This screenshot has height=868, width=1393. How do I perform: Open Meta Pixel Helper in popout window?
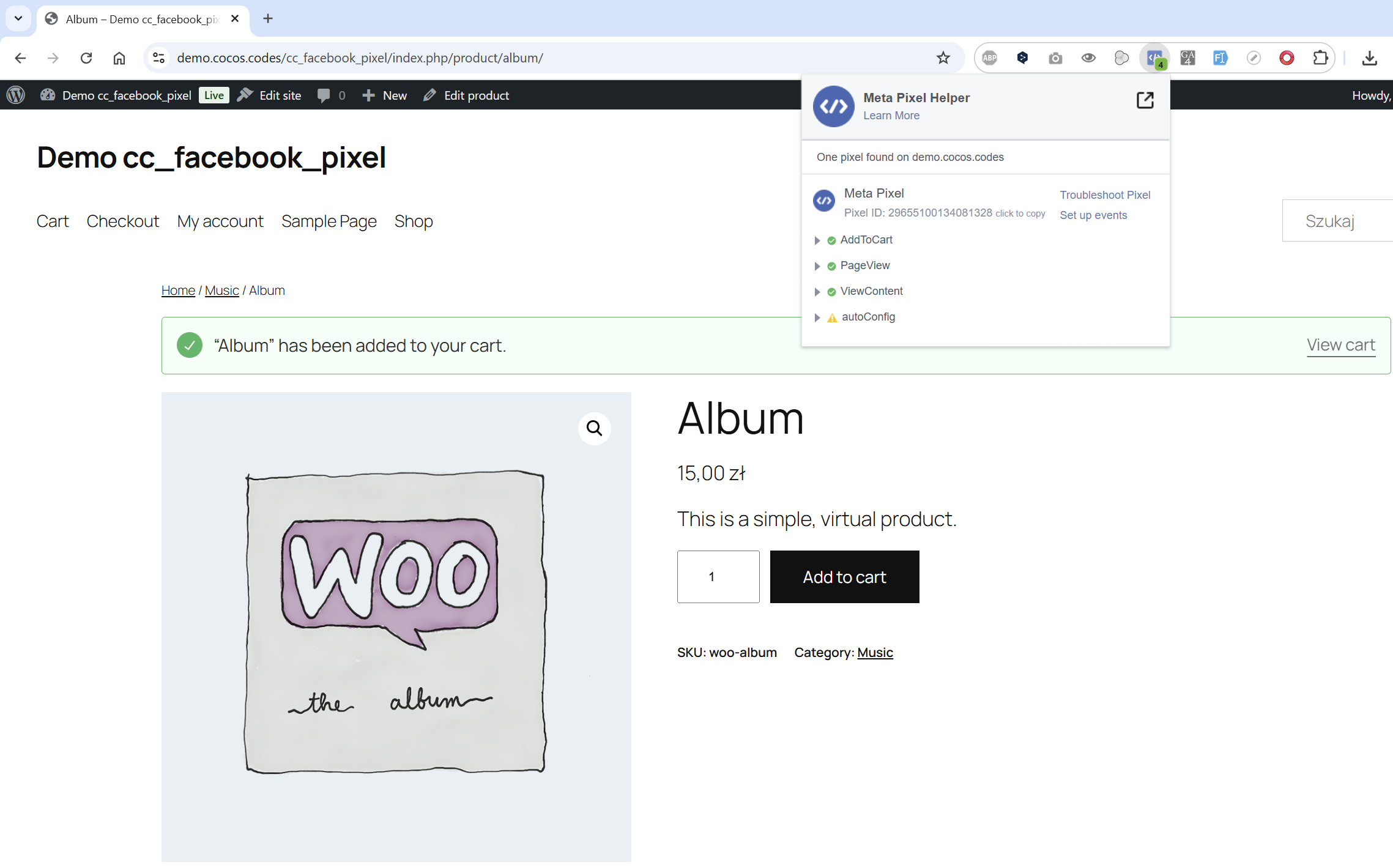click(1145, 100)
